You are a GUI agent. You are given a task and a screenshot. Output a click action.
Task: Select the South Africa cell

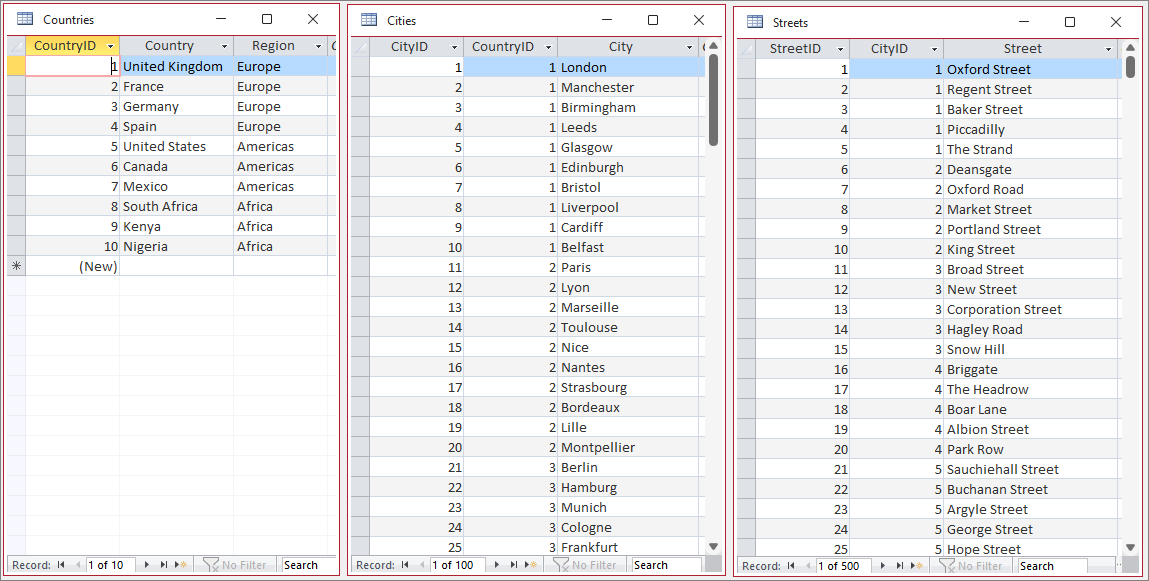pos(177,207)
